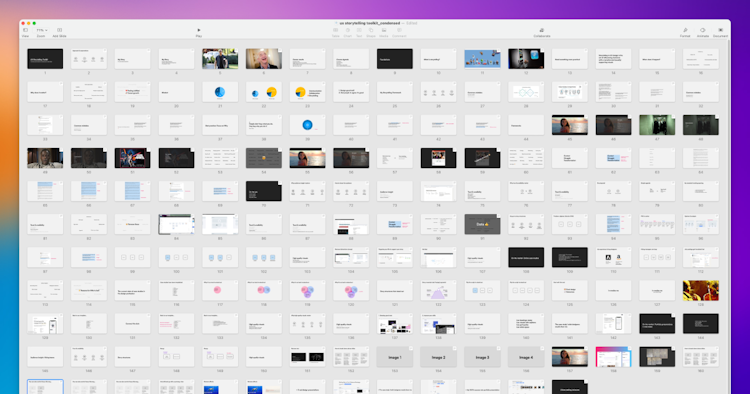This screenshot has height=394, width=750.
Task: Select slide 91 Data slide
Action: 482,224
